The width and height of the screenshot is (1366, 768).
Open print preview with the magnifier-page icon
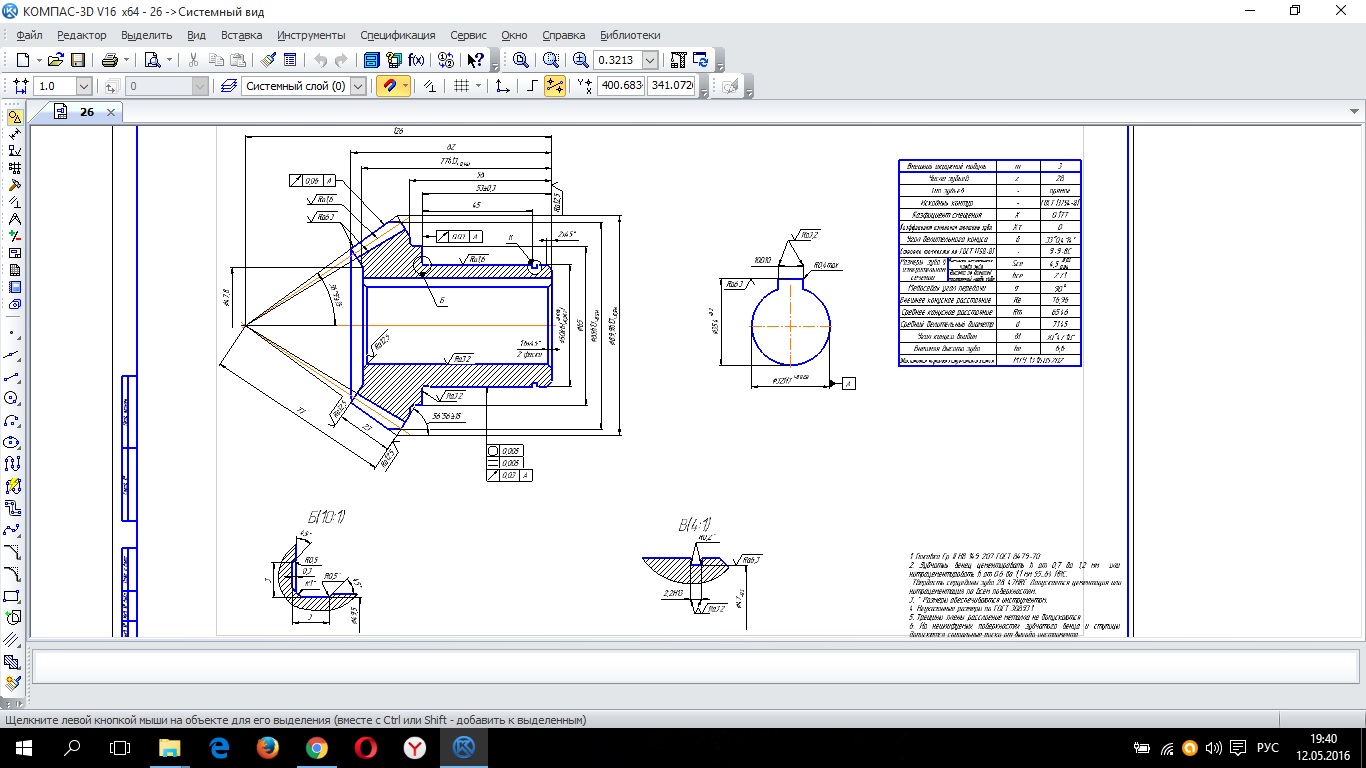(152, 60)
